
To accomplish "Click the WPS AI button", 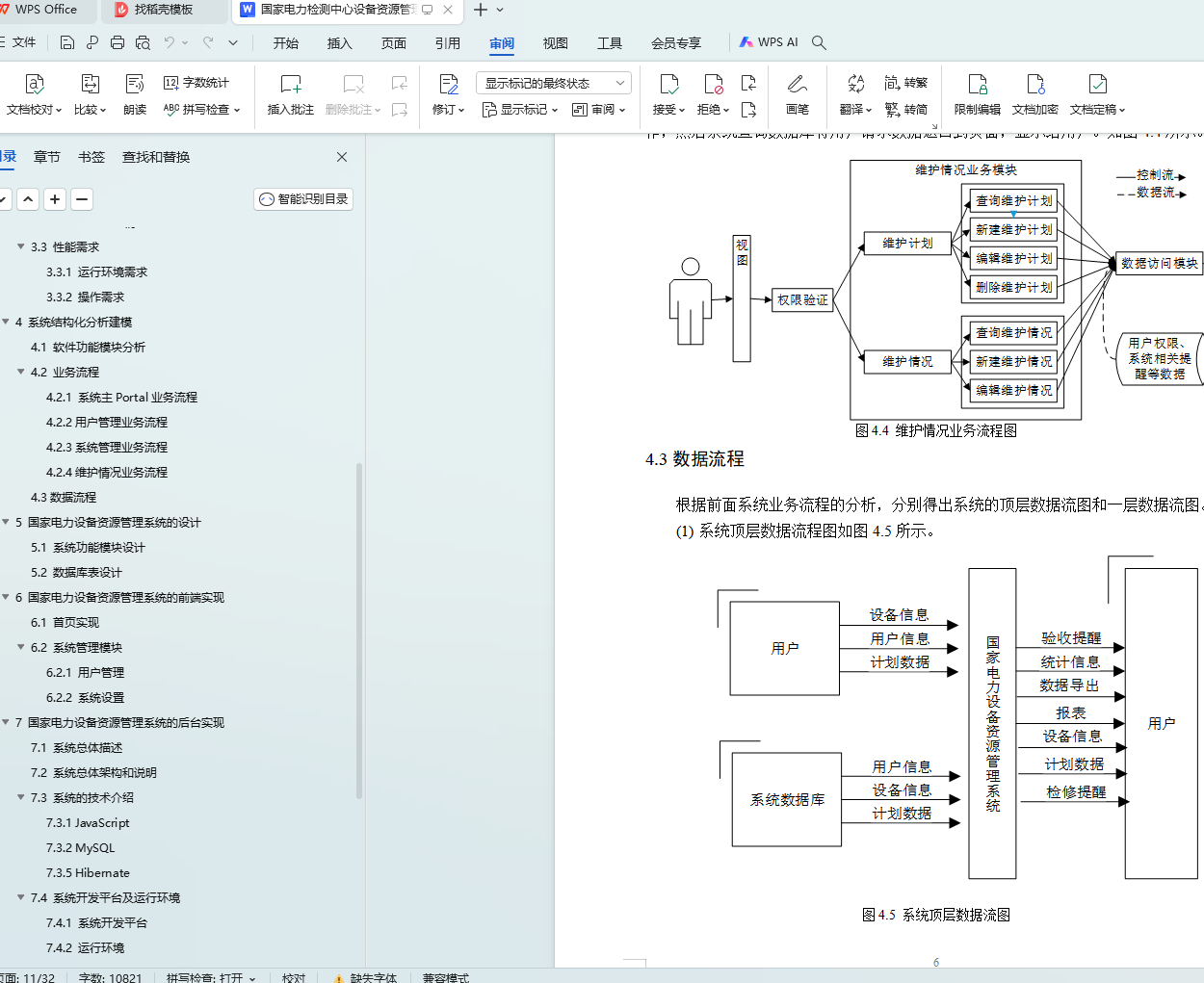I will [x=769, y=42].
